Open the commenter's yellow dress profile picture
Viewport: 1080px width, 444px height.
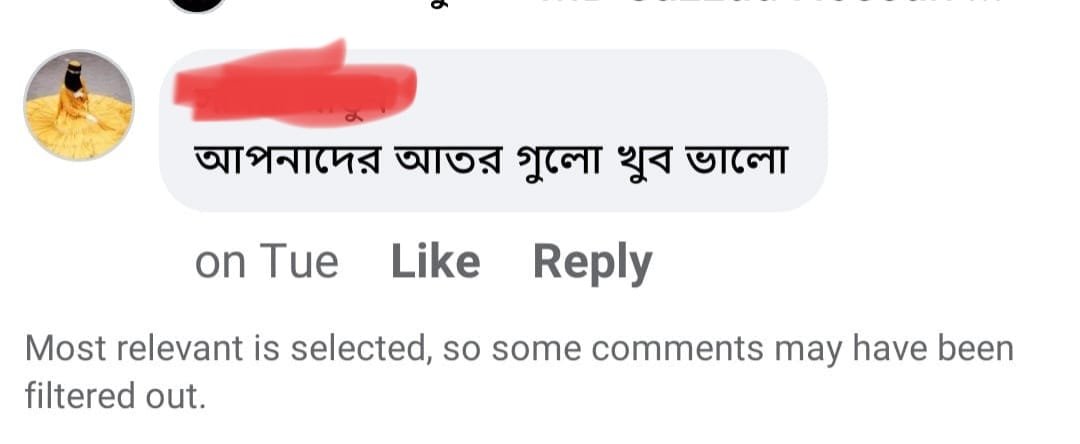click(x=78, y=105)
